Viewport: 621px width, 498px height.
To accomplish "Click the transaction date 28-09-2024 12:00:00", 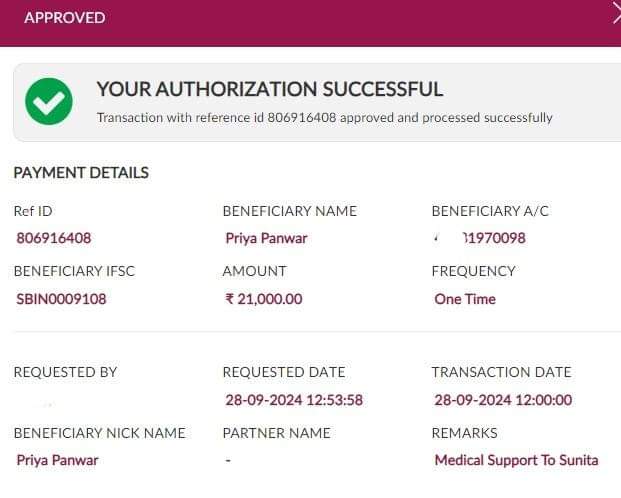I will click(503, 400).
